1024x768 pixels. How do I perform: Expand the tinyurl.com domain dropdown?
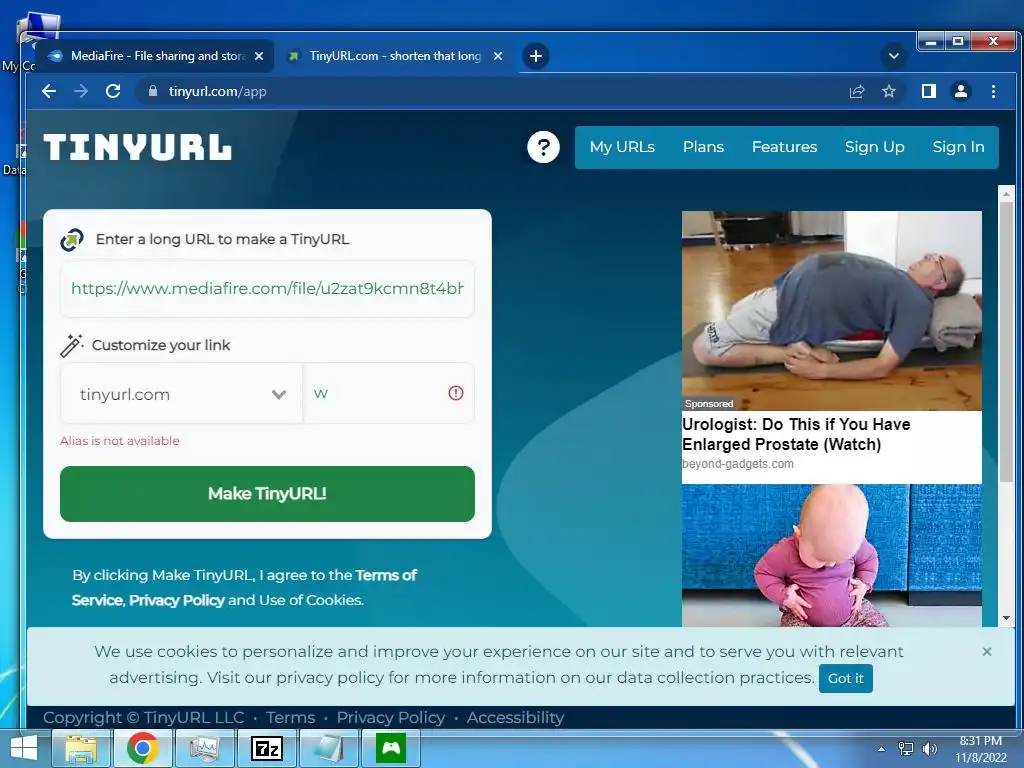click(182, 394)
